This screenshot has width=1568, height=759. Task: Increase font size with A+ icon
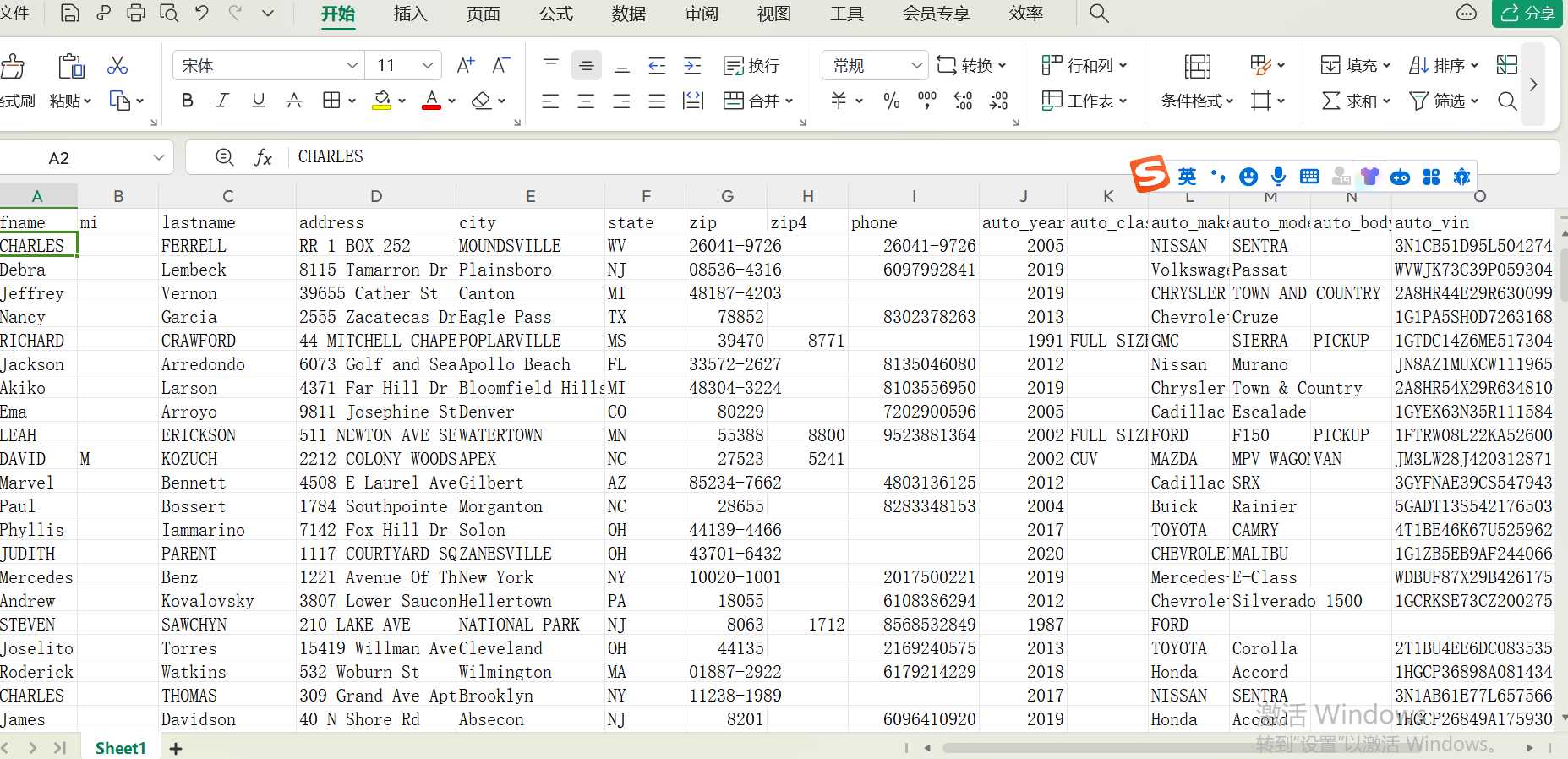[466, 65]
